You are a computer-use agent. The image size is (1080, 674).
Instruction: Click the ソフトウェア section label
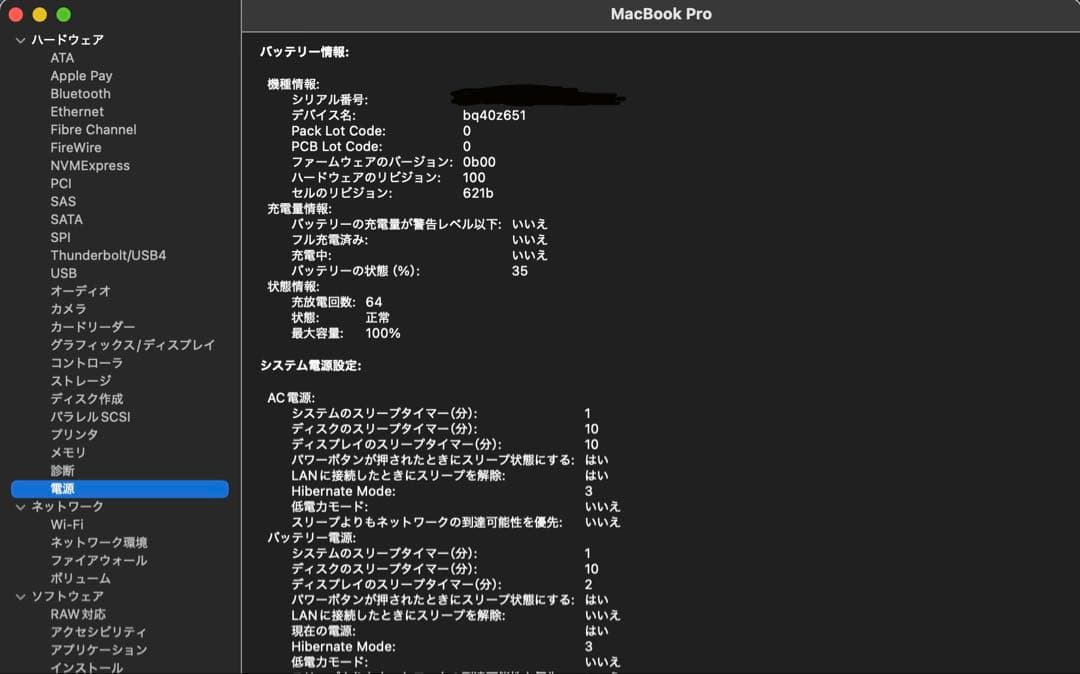(67, 597)
